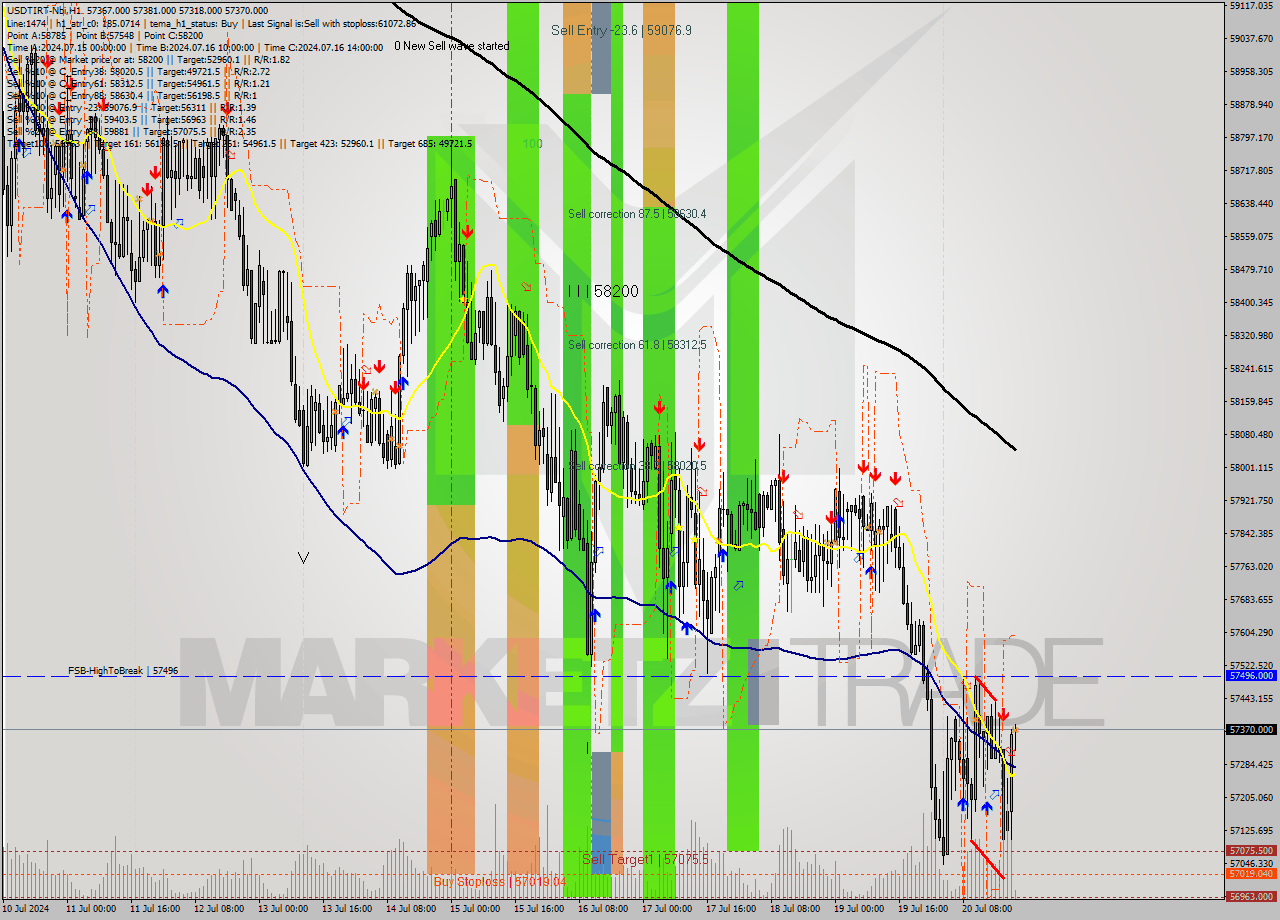
Task: Click the '13 Jul 00:00' time axis label
Action: 282,910
